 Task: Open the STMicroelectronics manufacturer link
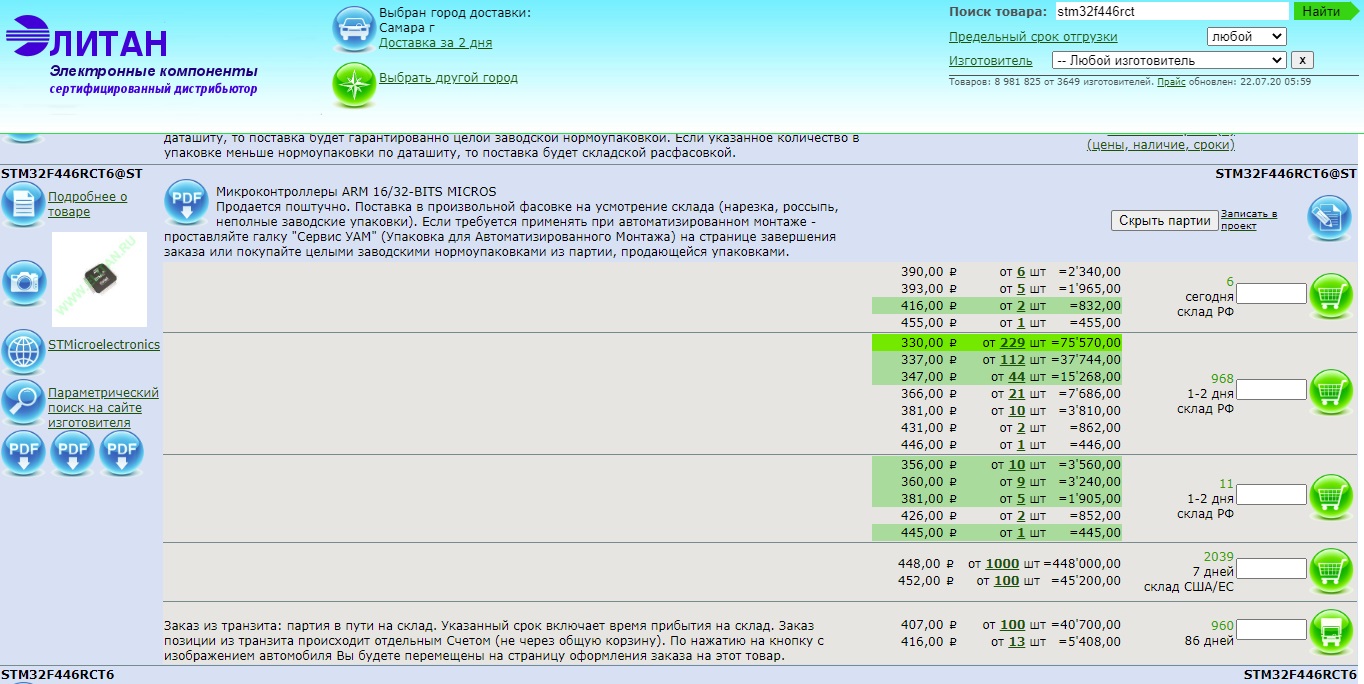tap(104, 345)
